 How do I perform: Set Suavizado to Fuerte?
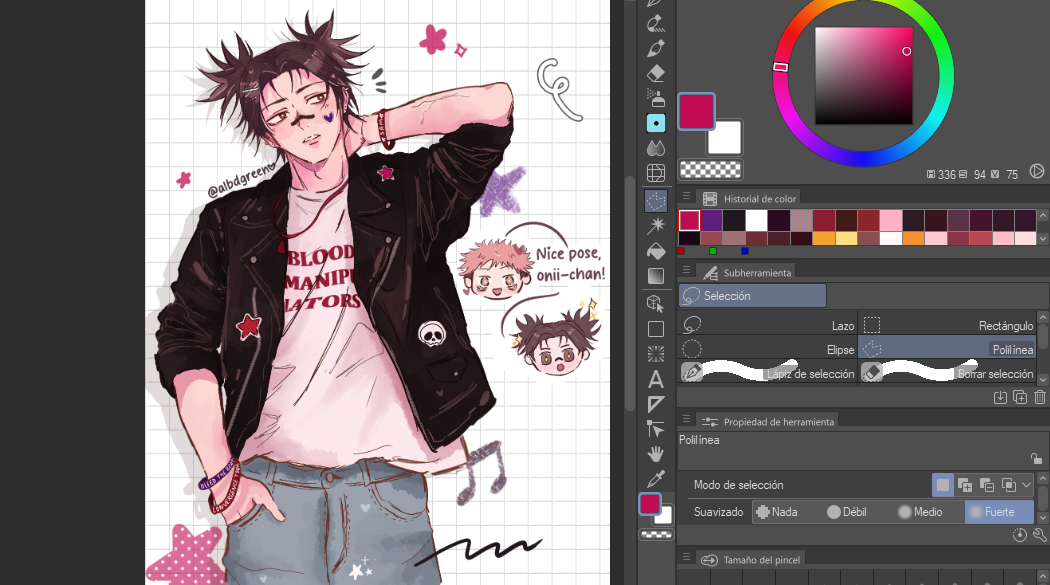(999, 512)
